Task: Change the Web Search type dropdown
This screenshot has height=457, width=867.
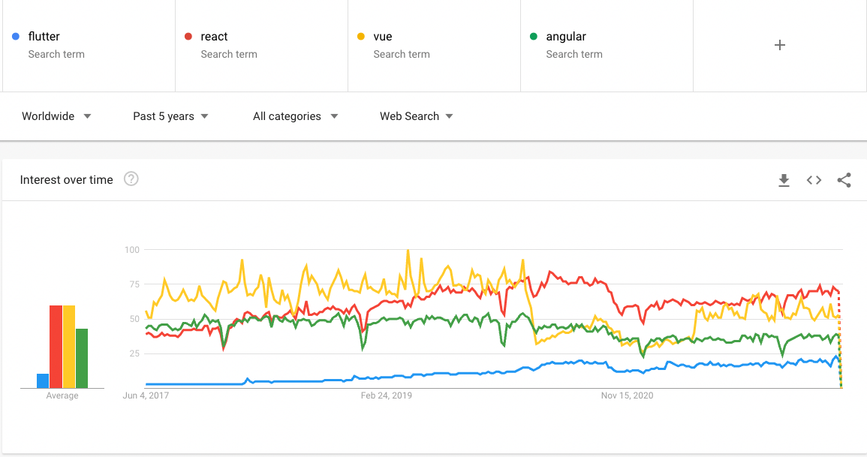Action: (416, 116)
